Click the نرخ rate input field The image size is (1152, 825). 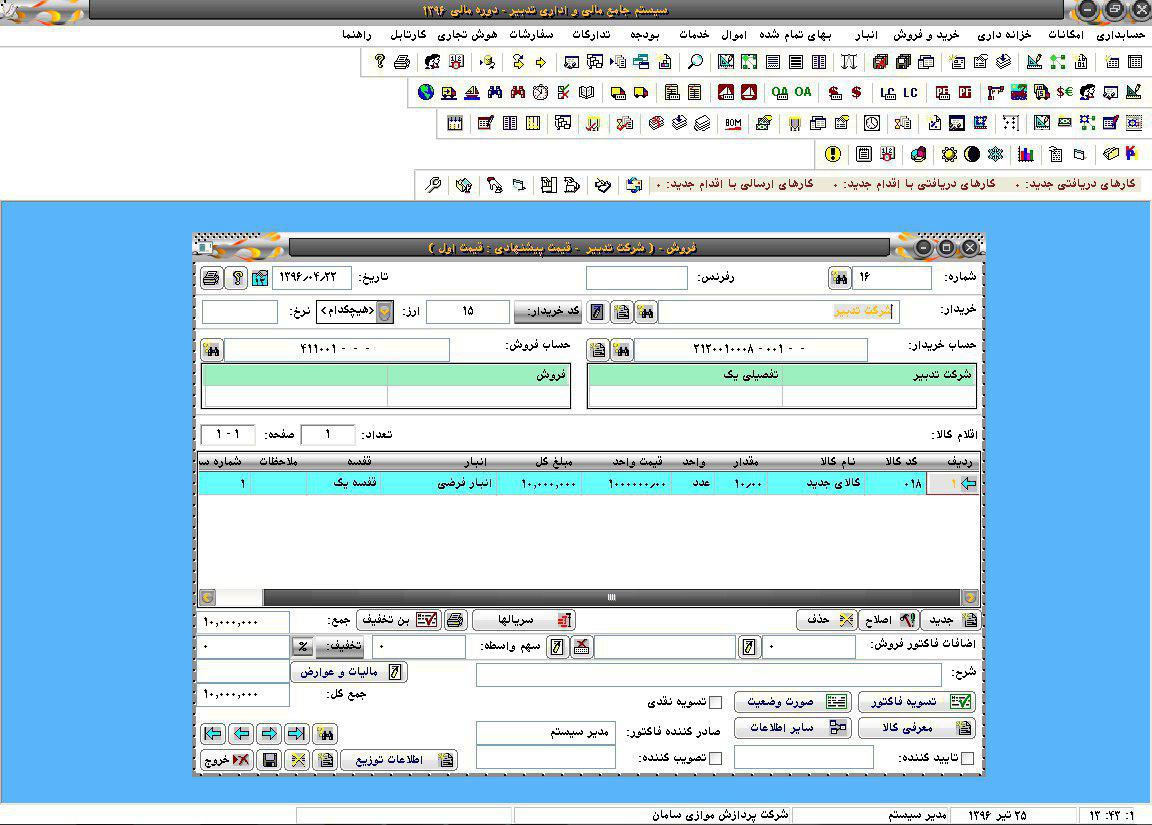240,311
